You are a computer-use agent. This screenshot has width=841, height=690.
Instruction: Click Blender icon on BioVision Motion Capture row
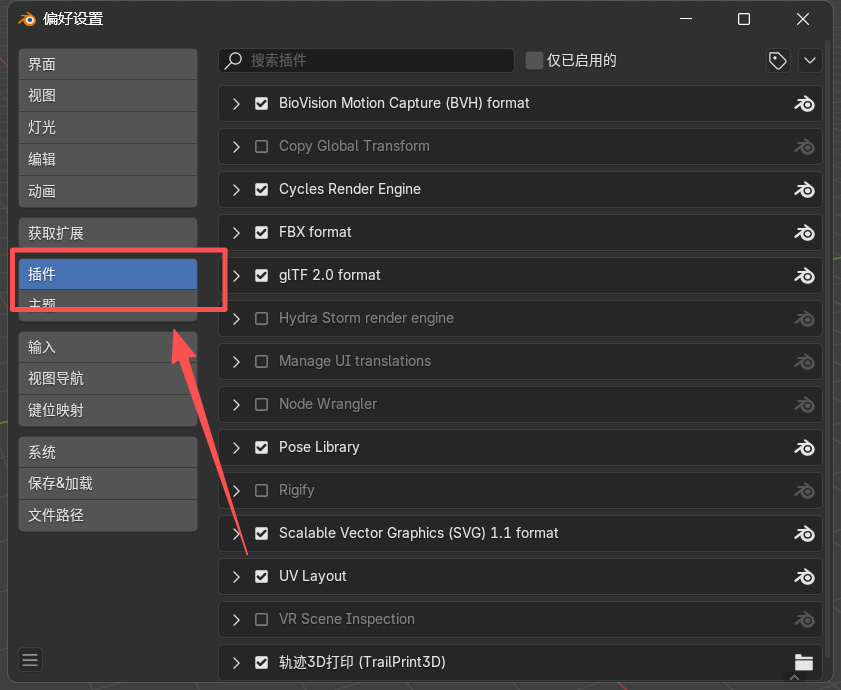[x=804, y=104]
